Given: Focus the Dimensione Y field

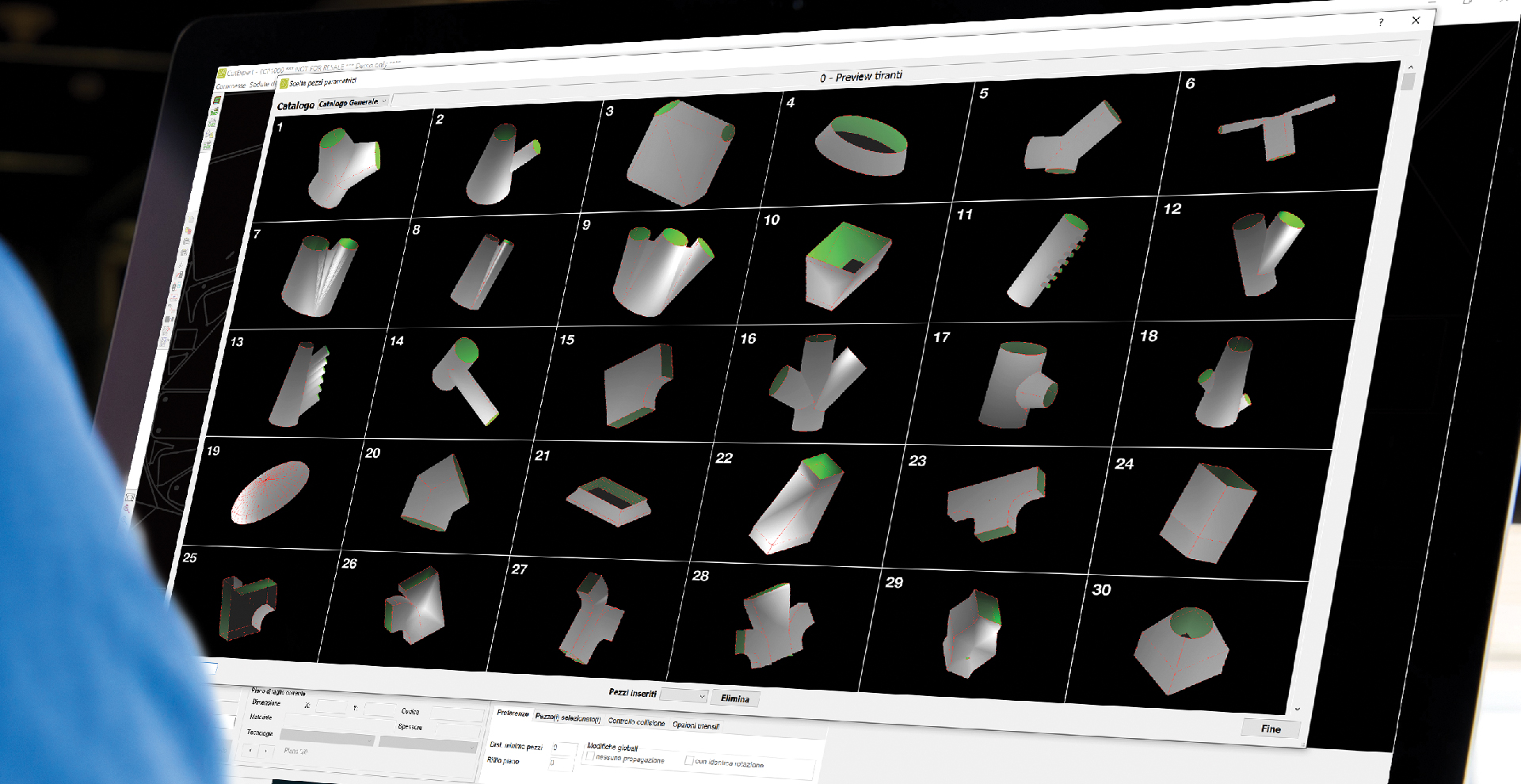Looking at the screenshot, I should (379, 710).
